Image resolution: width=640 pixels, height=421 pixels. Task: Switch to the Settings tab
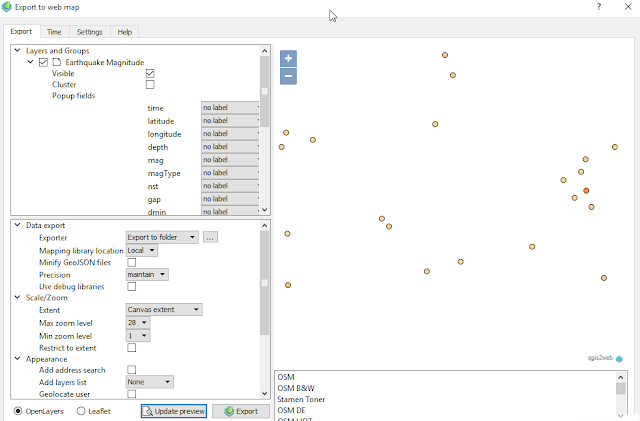[x=90, y=32]
